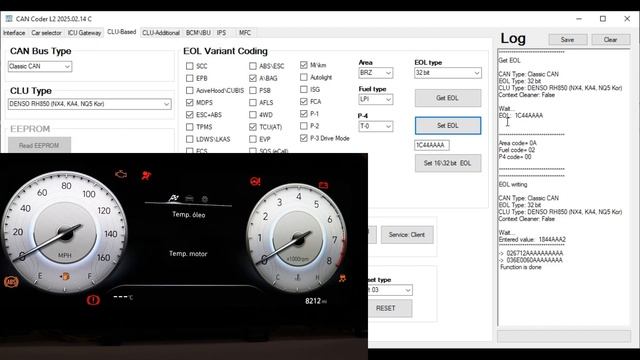Uncheck the FCA checkbox
640x360 pixels.
click(304, 101)
